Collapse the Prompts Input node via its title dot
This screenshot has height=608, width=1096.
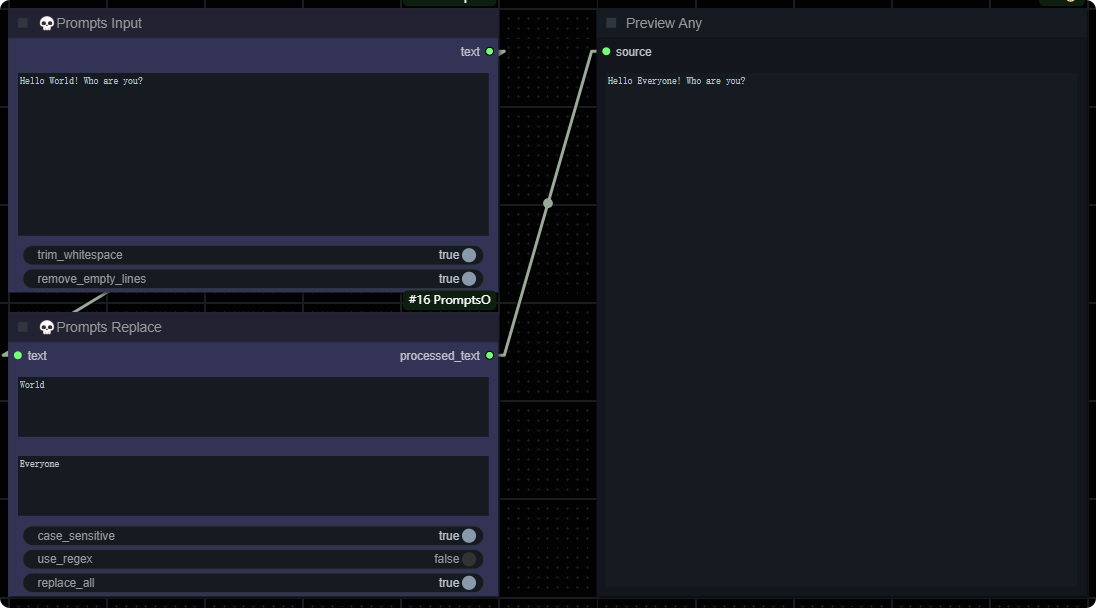pyautogui.click(x=23, y=23)
